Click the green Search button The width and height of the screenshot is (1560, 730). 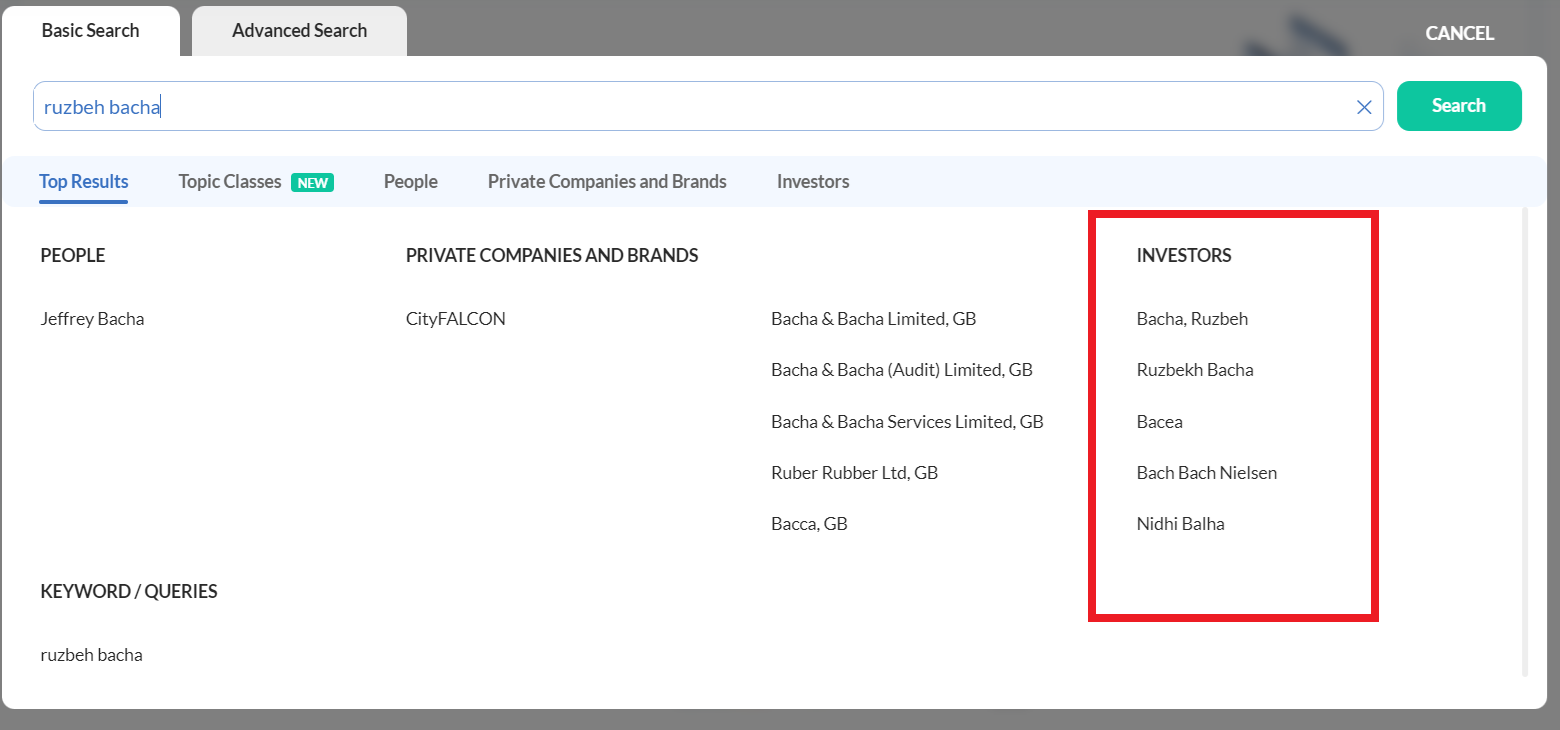1458,106
